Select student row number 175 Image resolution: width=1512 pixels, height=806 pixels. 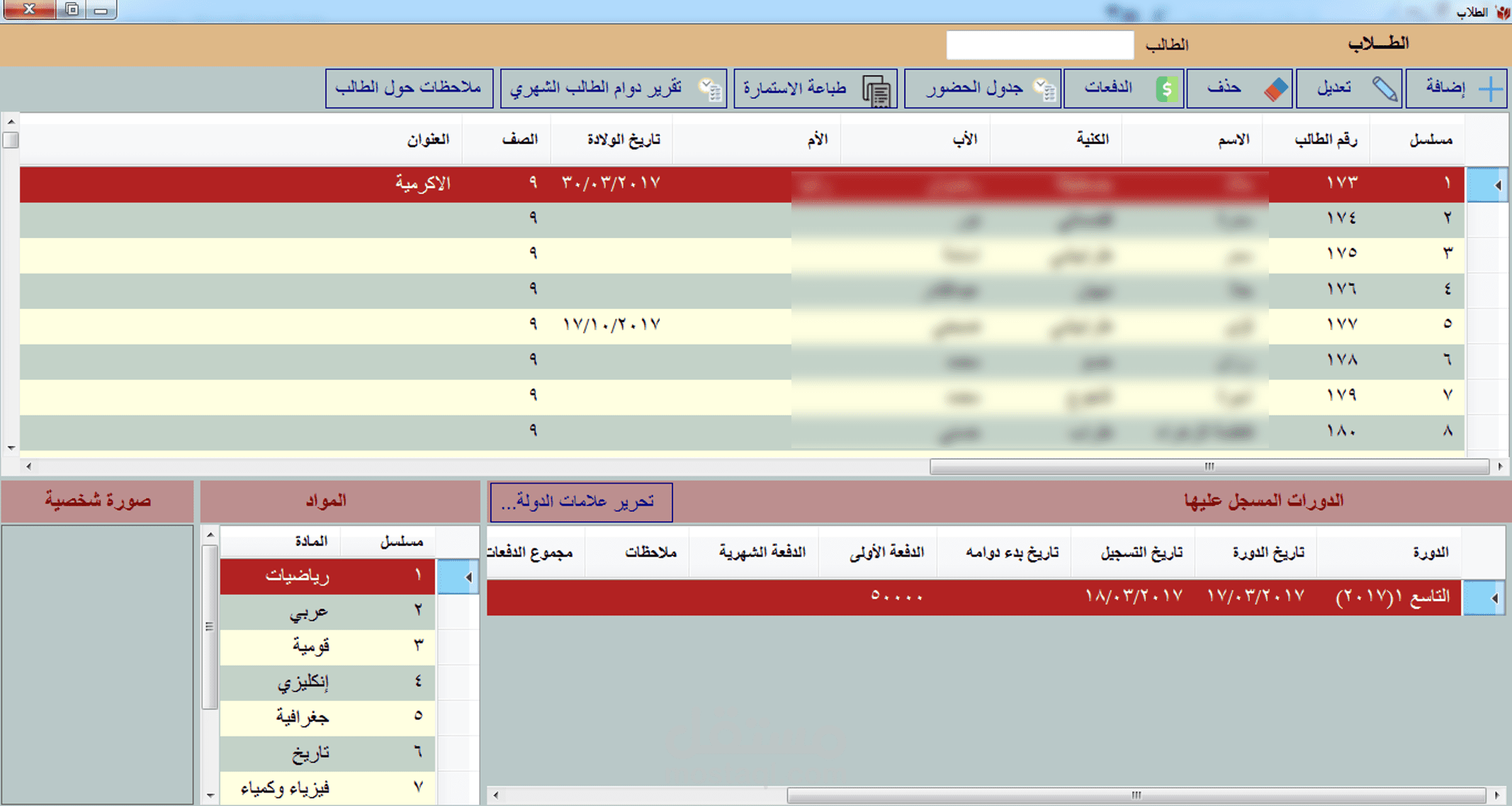tap(1341, 253)
